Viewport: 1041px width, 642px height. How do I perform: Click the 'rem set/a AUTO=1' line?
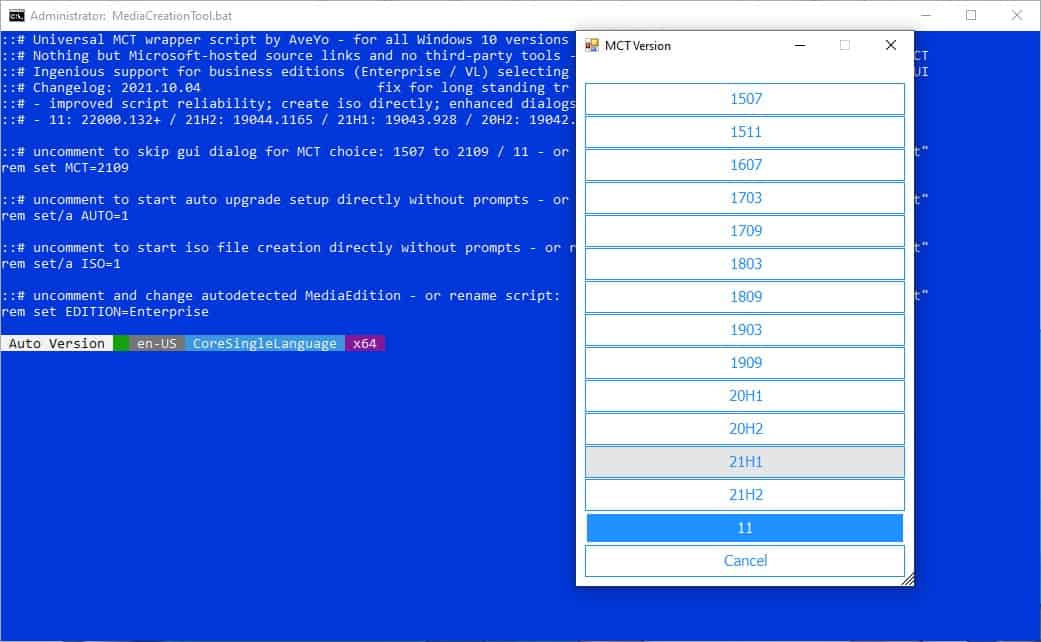pos(65,216)
